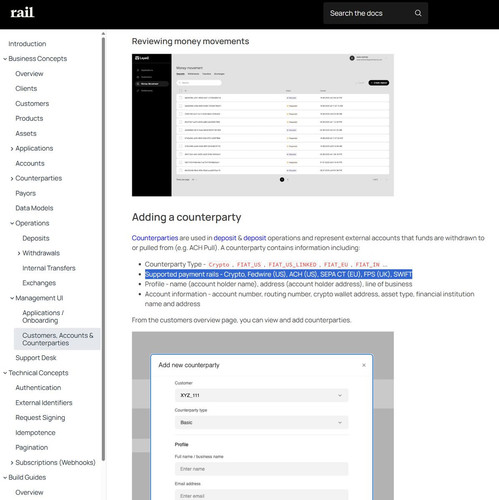Click the rail logo
Image resolution: width=499 pixels, height=500 pixels.
point(22,13)
